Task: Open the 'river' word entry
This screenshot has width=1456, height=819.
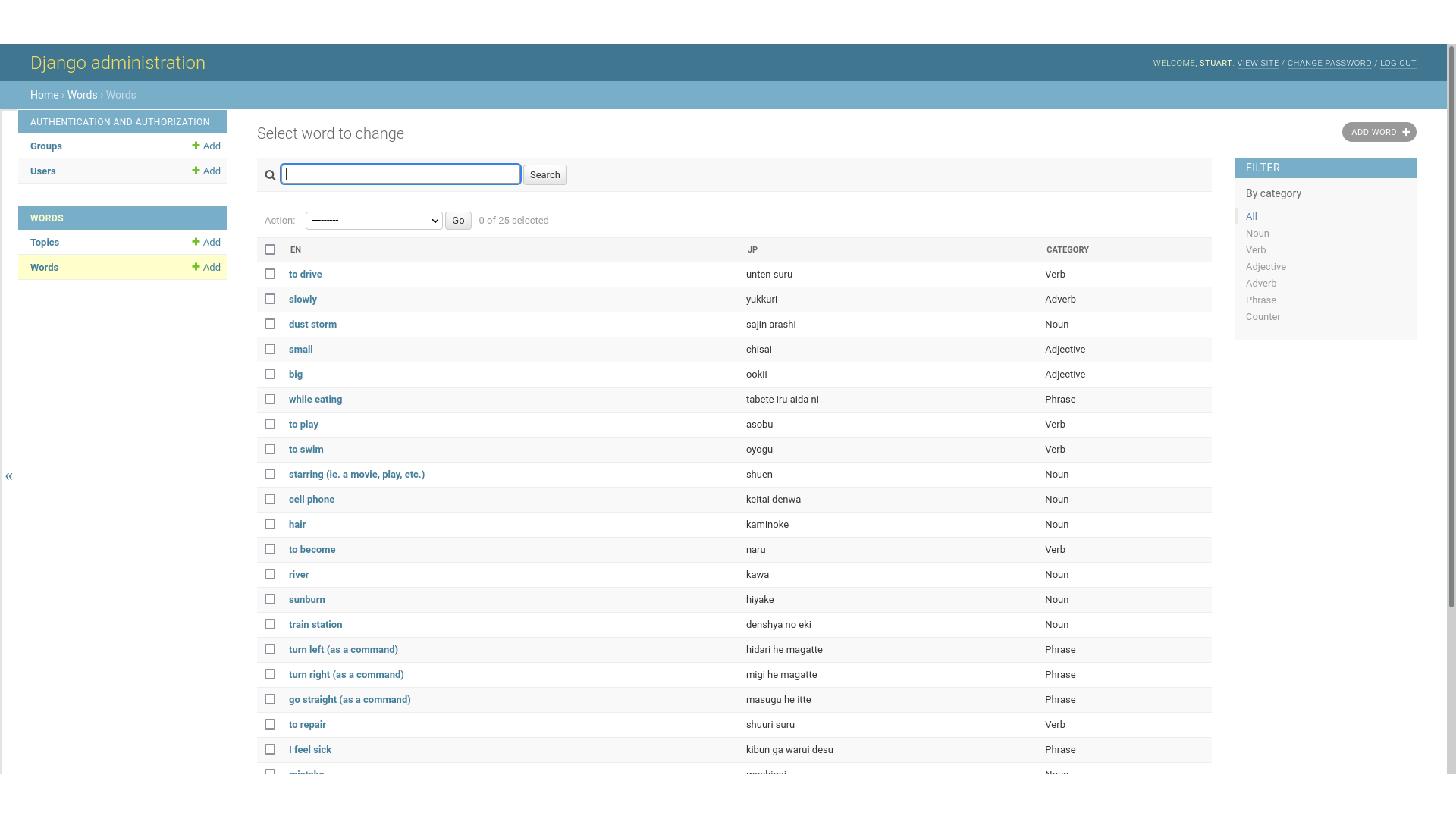Action: 299,574
